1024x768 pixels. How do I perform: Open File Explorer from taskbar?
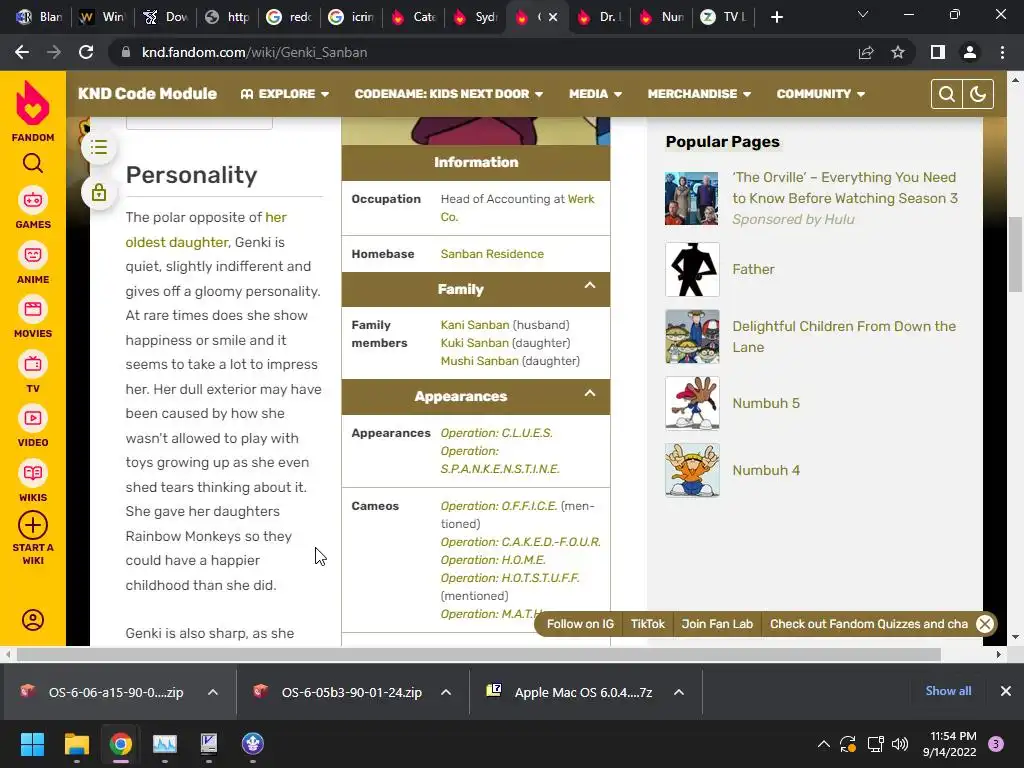tap(76, 744)
